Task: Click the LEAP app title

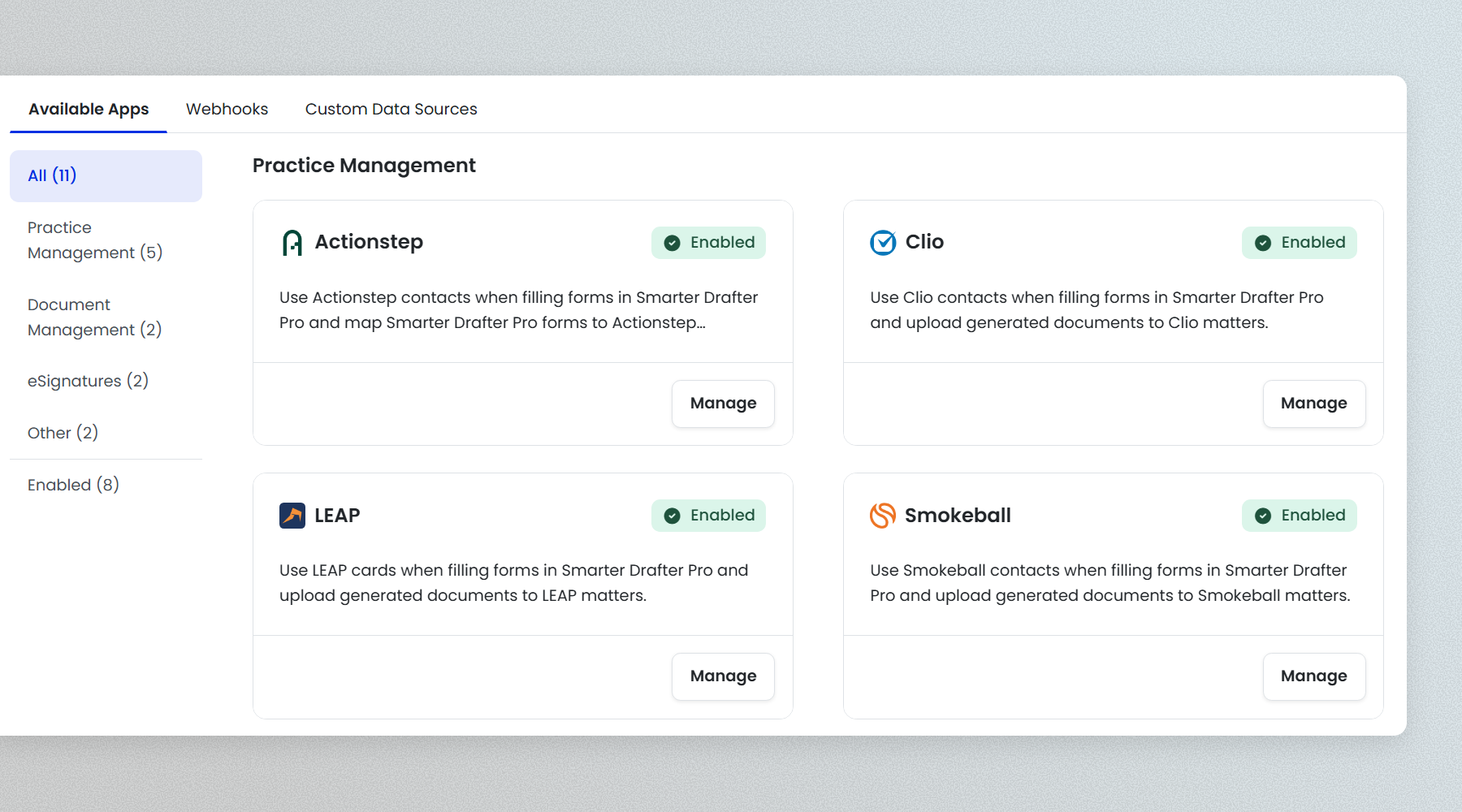Action: tap(337, 516)
